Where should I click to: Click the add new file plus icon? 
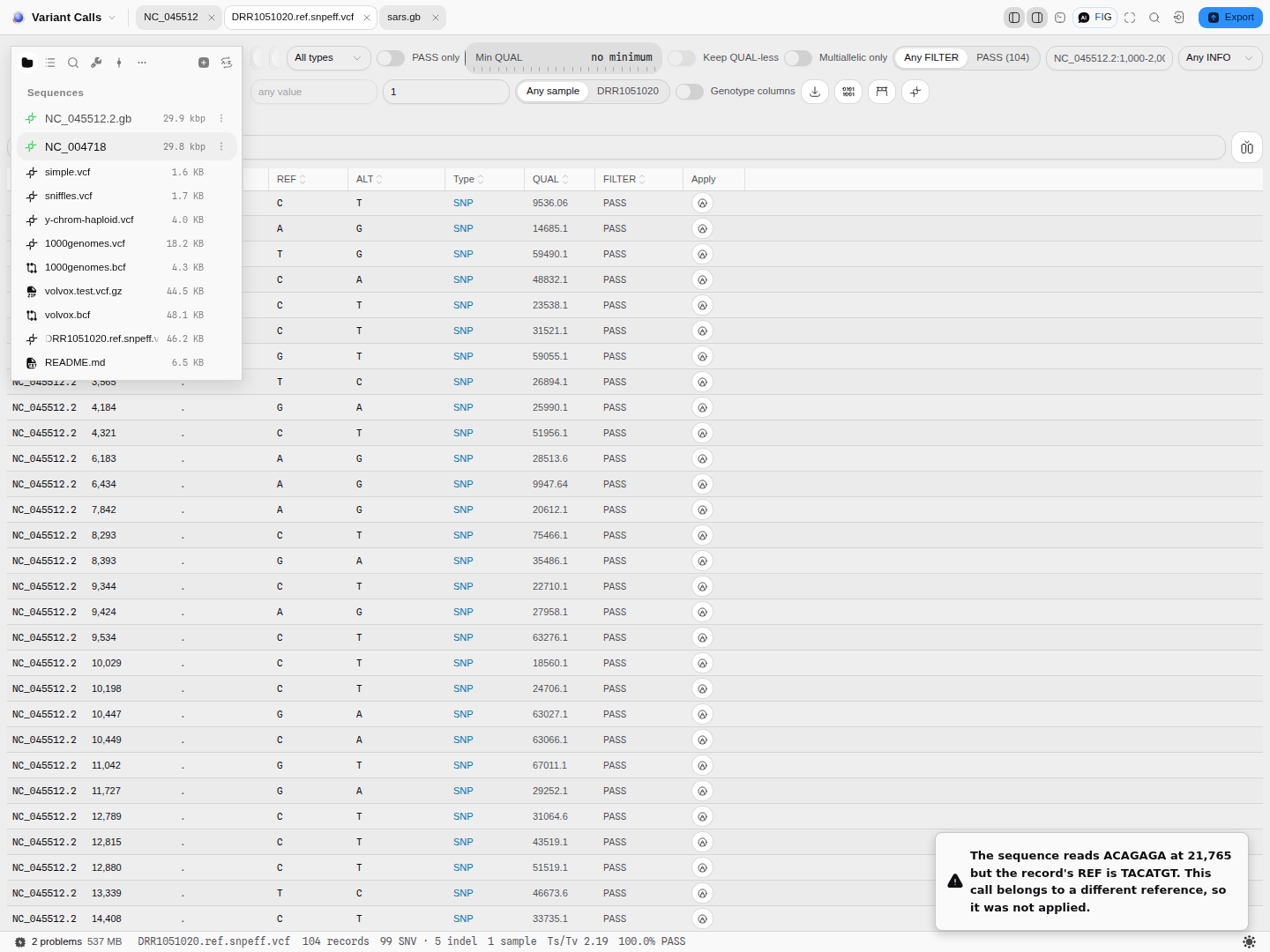204,63
